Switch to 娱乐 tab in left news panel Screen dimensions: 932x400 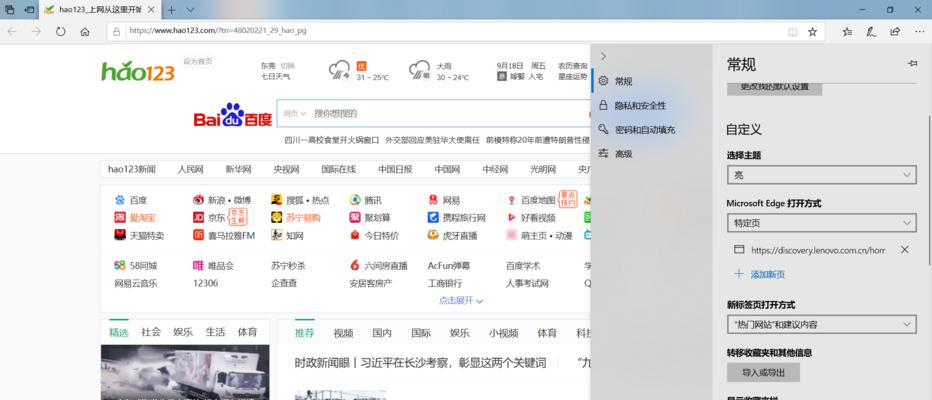(x=183, y=332)
